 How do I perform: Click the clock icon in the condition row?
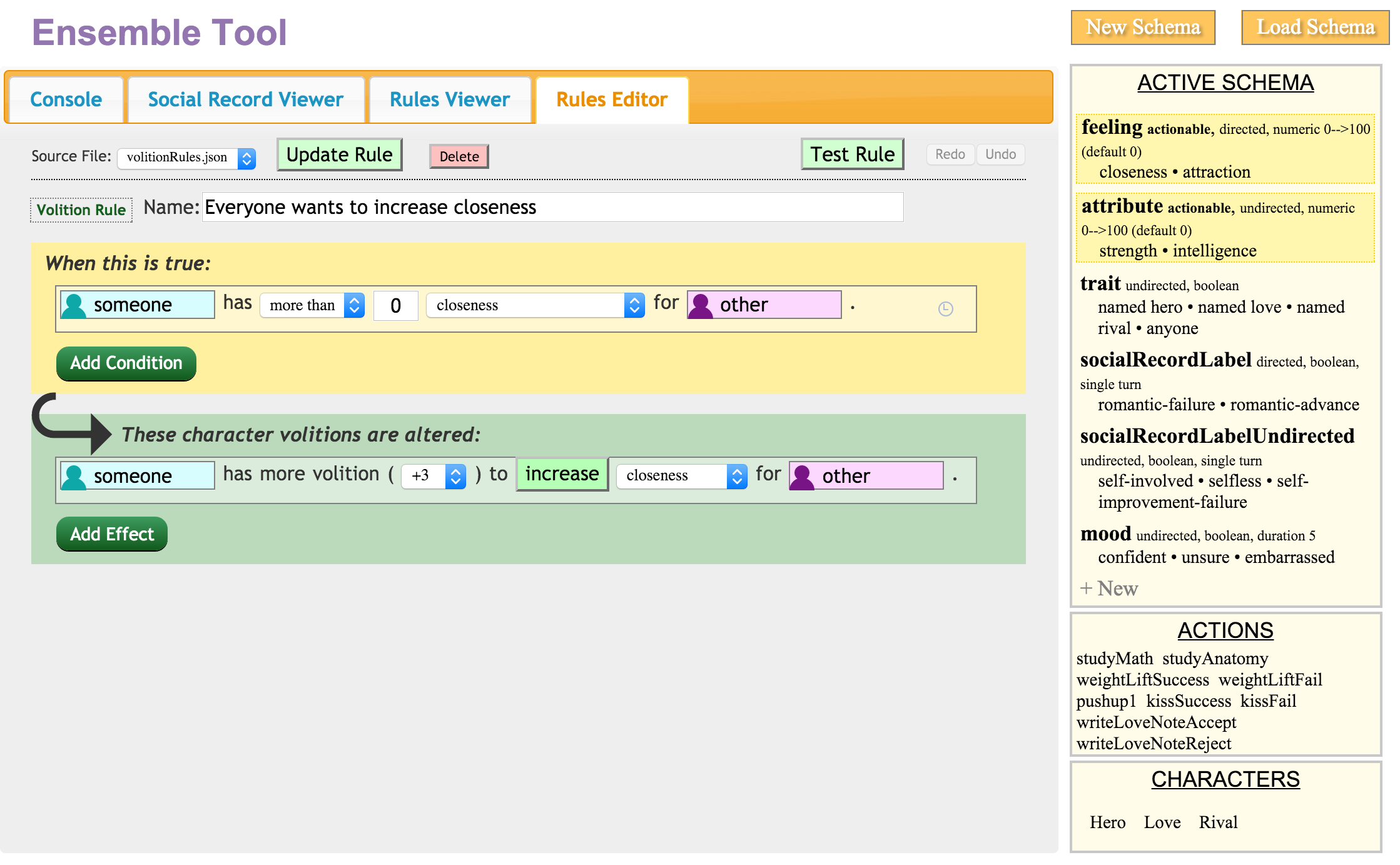pyautogui.click(x=945, y=308)
